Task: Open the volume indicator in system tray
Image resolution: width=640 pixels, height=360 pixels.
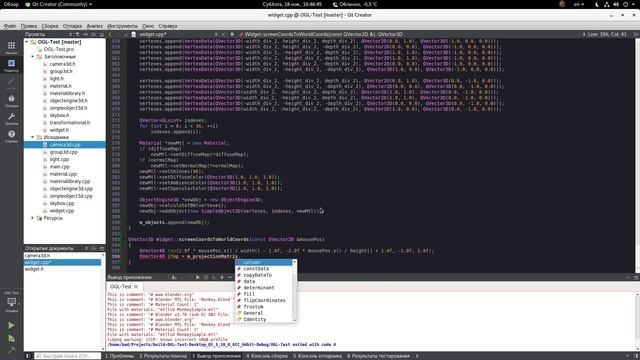Action: point(616,4)
